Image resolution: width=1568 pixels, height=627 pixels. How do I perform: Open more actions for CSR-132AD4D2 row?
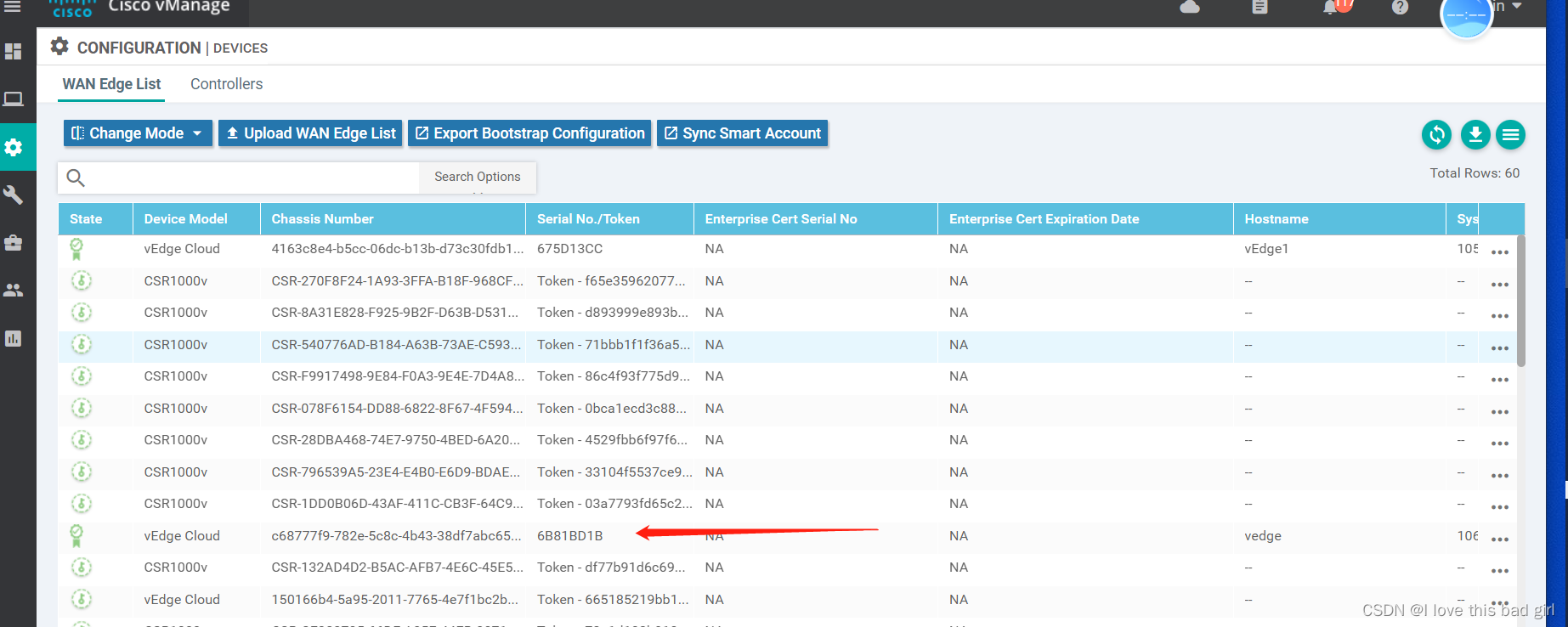(1500, 571)
